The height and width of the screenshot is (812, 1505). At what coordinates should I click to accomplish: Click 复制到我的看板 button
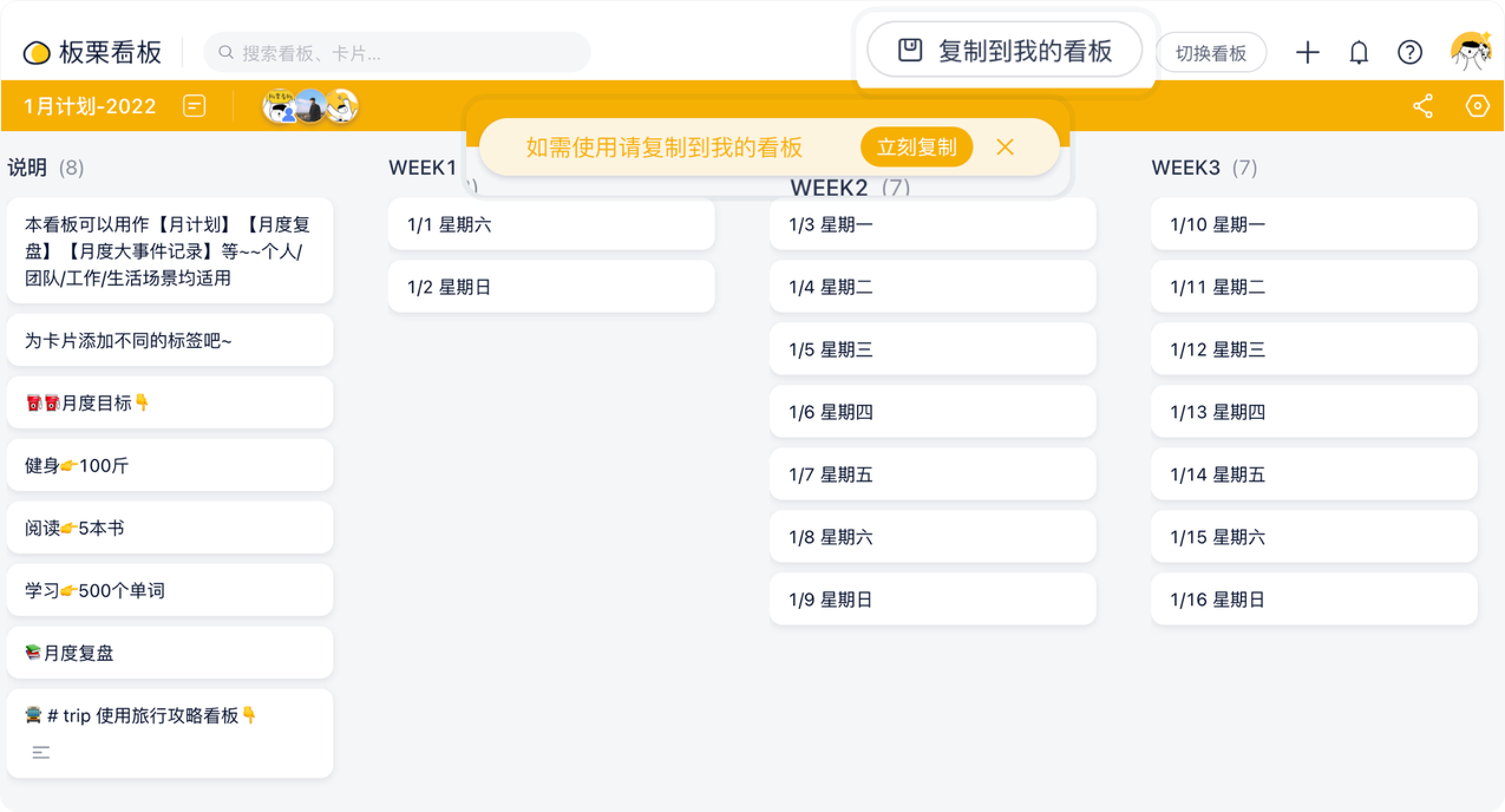[1004, 51]
